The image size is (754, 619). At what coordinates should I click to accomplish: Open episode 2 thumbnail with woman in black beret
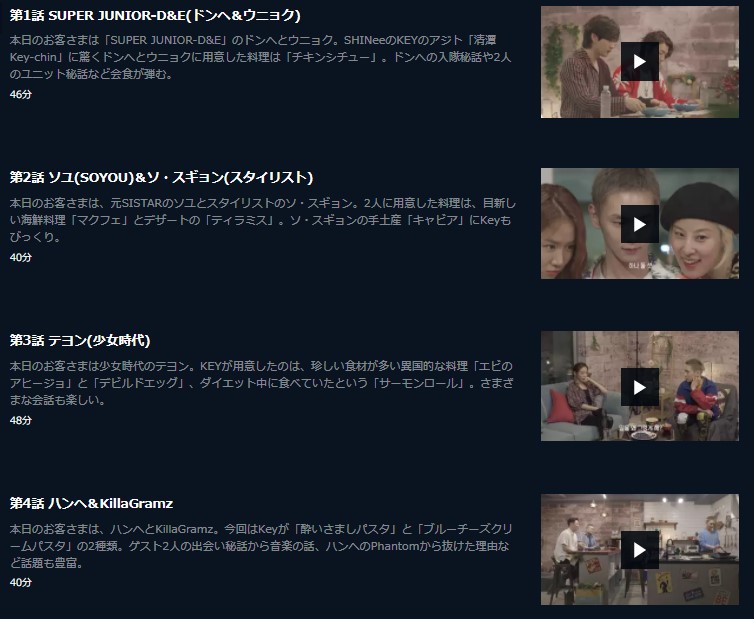pyautogui.click(x=640, y=224)
